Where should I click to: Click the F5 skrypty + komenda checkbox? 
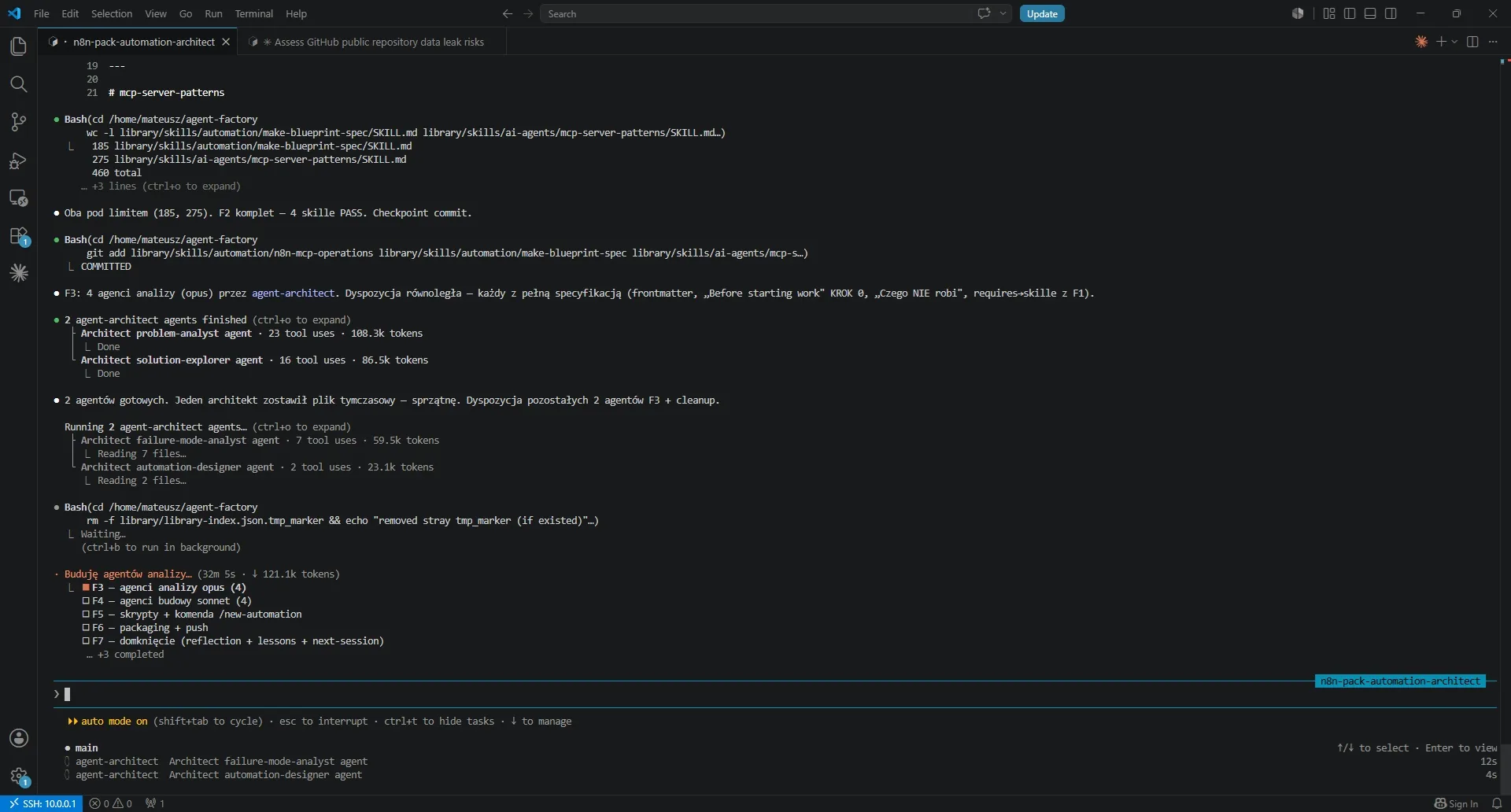pos(86,615)
